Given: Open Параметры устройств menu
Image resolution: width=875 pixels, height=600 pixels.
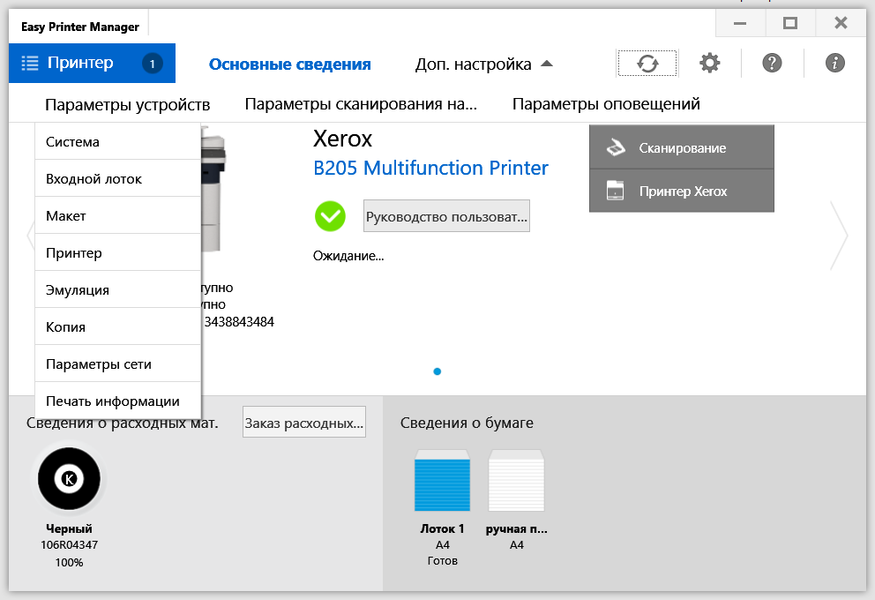Looking at the screenshot, I should 128,104.
